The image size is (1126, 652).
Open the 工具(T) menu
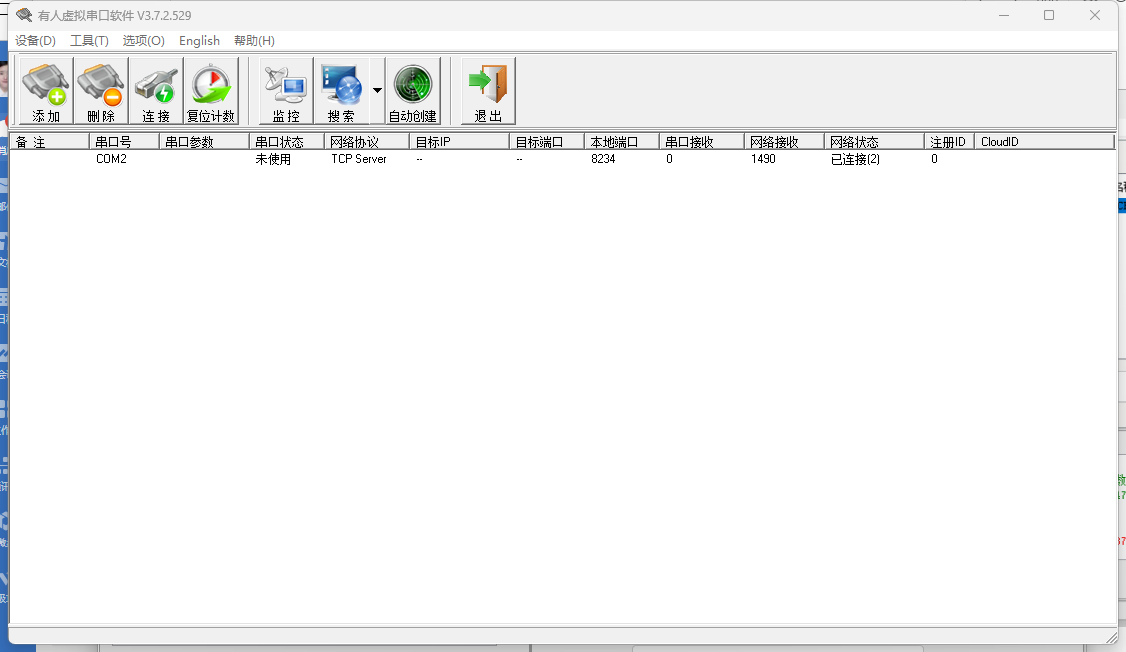[89, 41]
